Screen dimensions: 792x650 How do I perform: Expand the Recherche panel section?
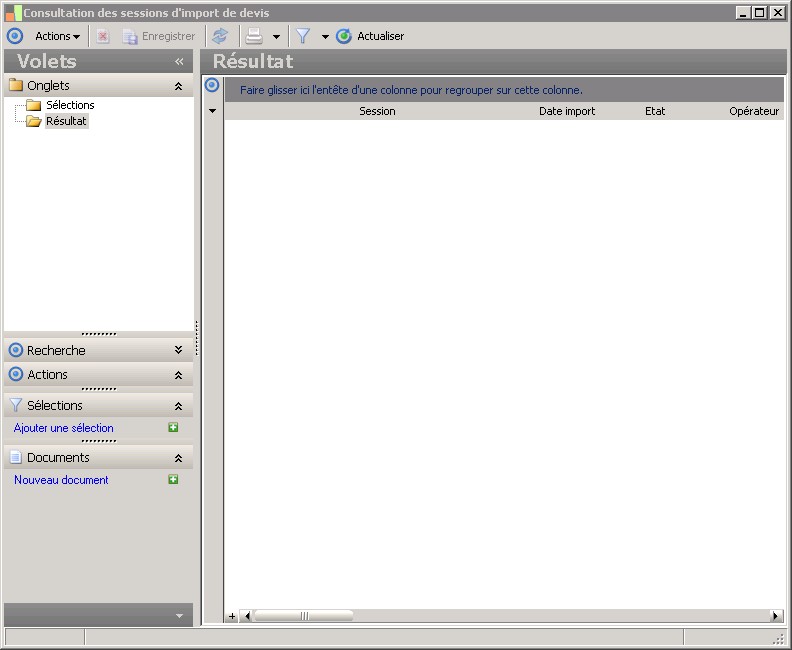[178, 351]
